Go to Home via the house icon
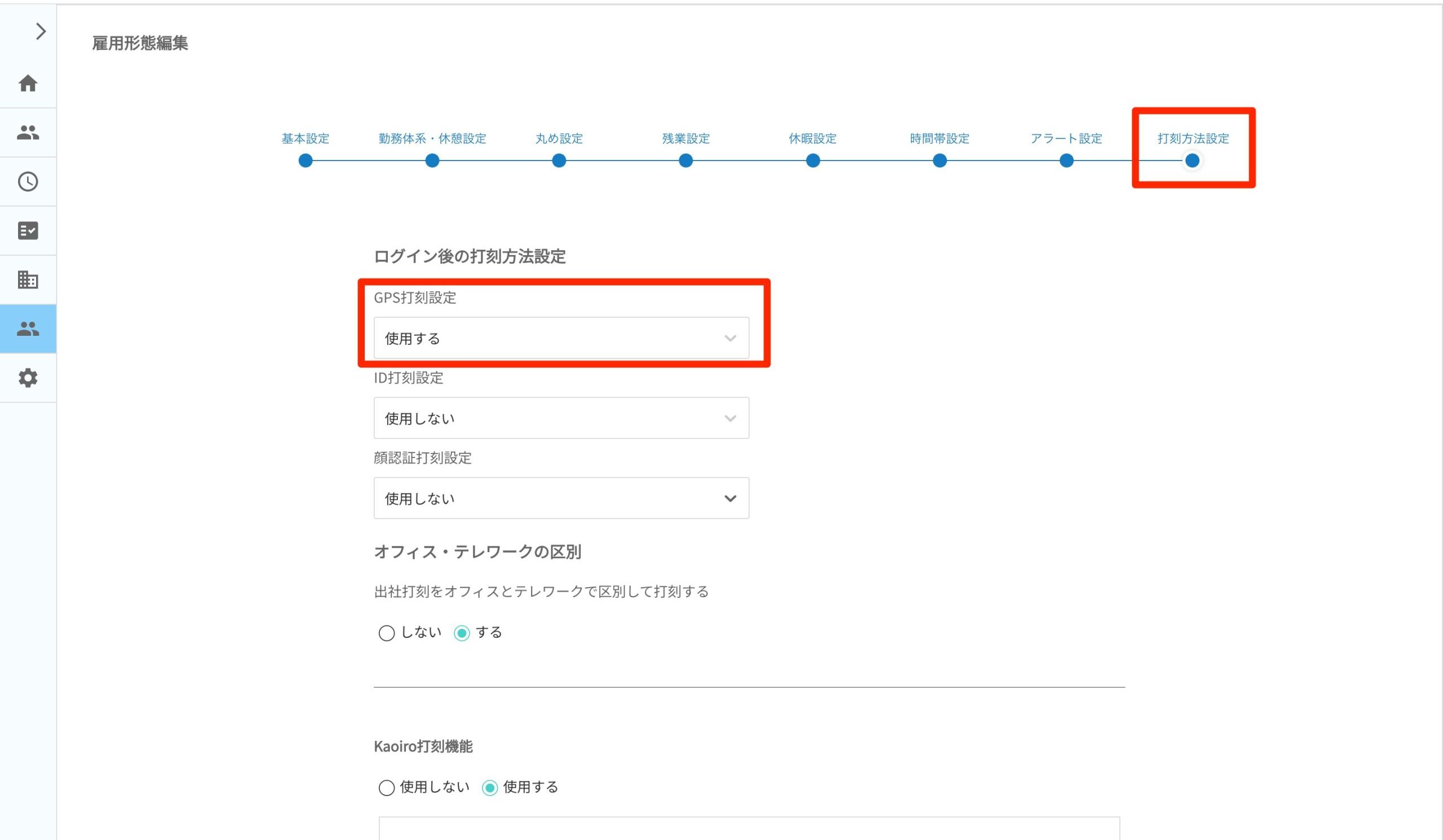 (28, 83)
